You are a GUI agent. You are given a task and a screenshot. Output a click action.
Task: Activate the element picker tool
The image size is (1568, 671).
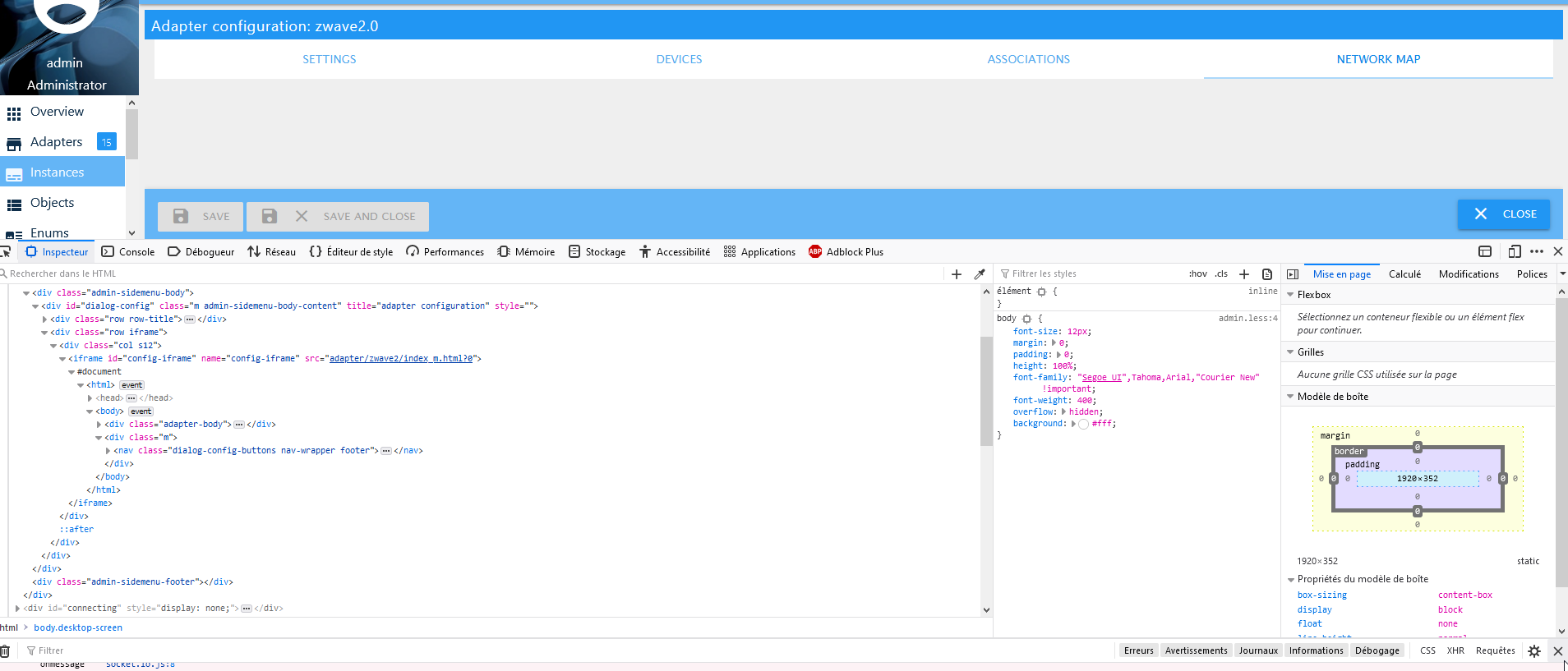[6, 252]
